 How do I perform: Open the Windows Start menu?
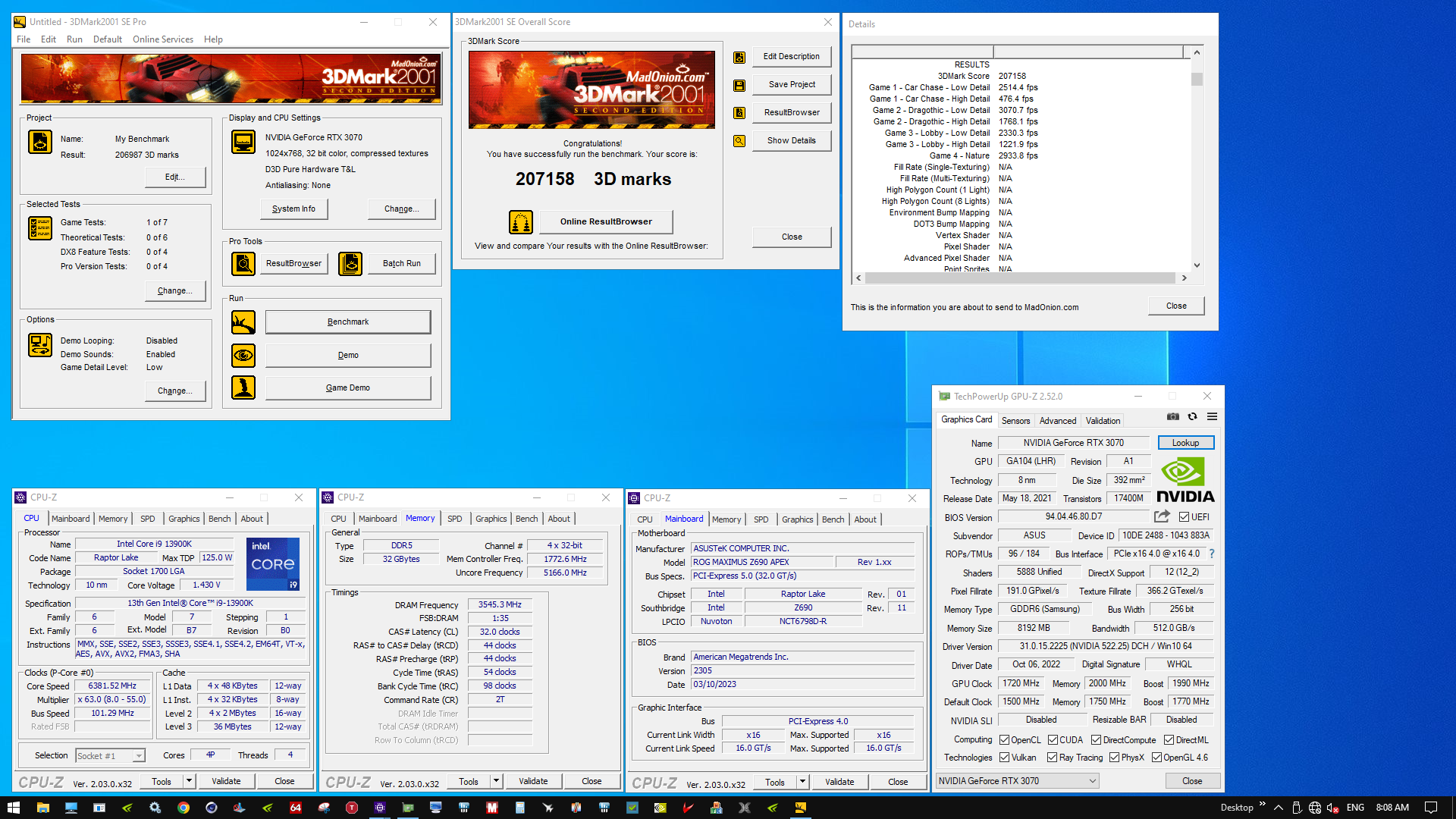pyautogui.click(x=14, y=808)
